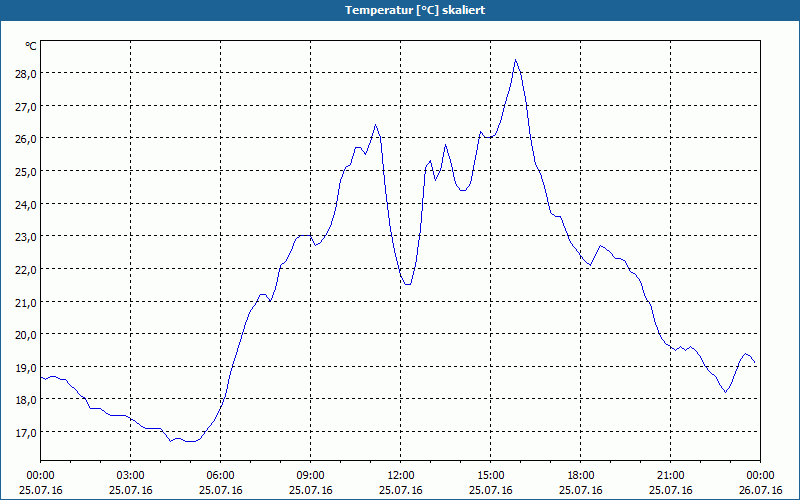This screenshot has height=500, width=800.
Task: Click the 18:00 time axis label
Action: 581,476
